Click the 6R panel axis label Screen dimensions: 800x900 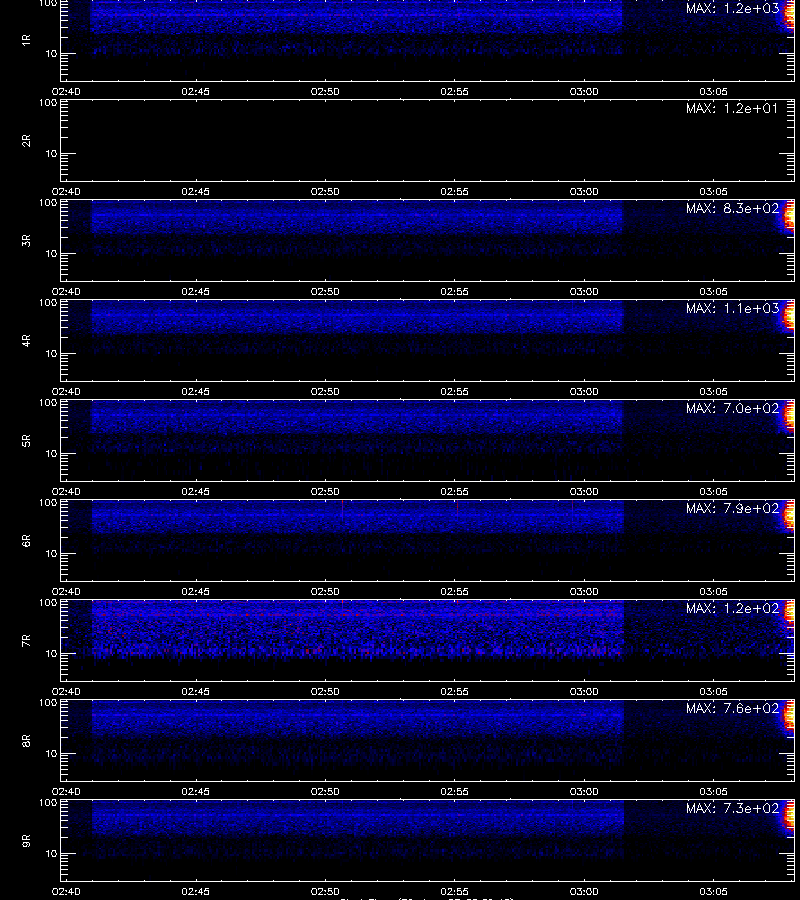click(x=26, y=540)
